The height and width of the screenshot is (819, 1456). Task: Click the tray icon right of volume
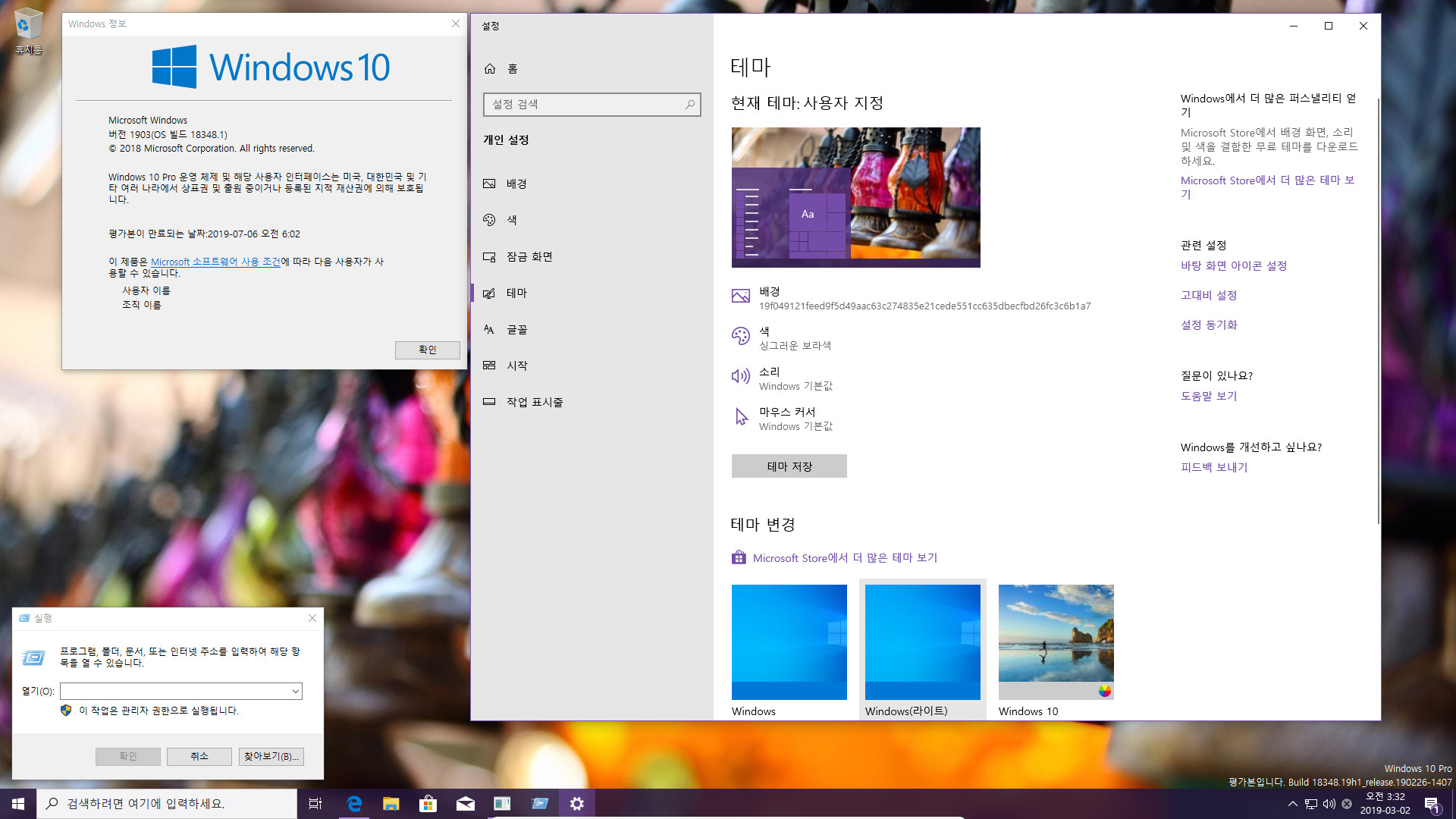[1347, 804]
